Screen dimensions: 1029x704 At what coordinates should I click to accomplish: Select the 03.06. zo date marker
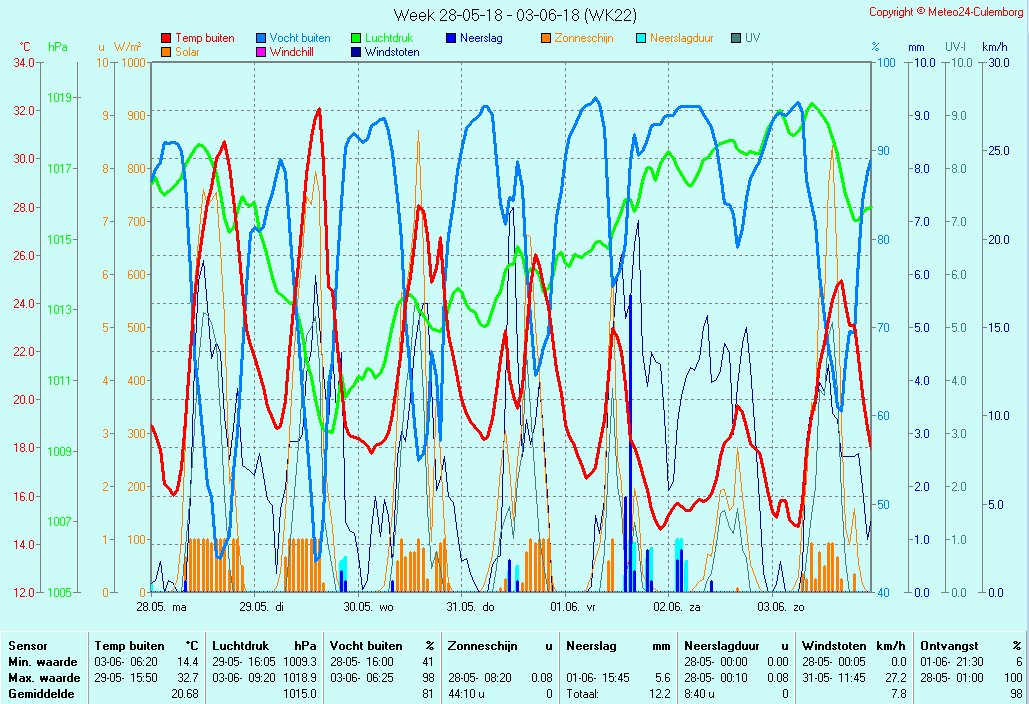pos(780,606)
